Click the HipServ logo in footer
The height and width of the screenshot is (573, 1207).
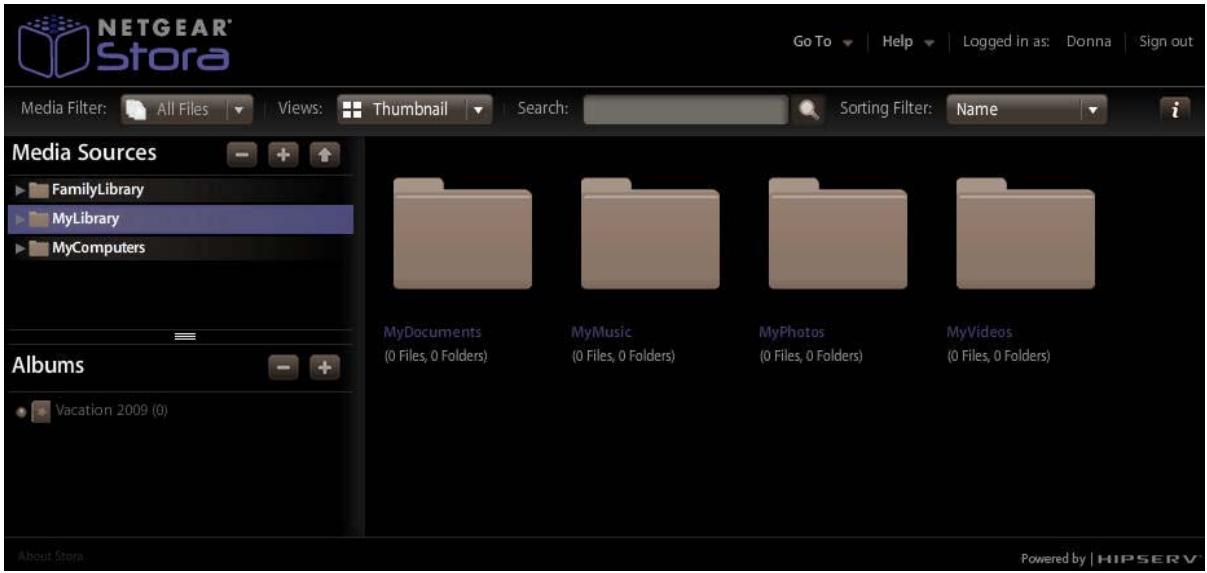point(1148,558)
